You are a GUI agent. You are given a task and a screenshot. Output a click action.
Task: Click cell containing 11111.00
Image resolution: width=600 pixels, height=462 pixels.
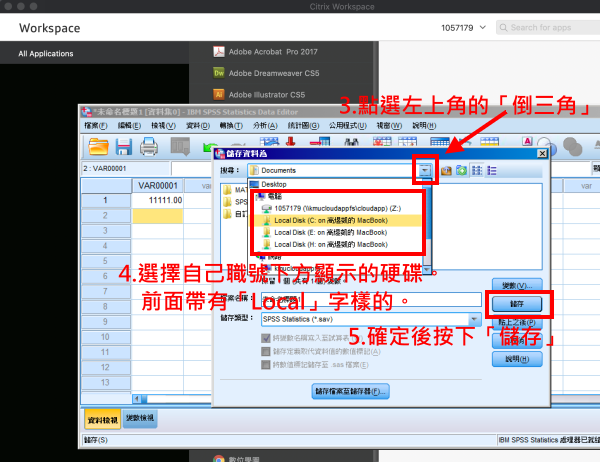point(158,200)
